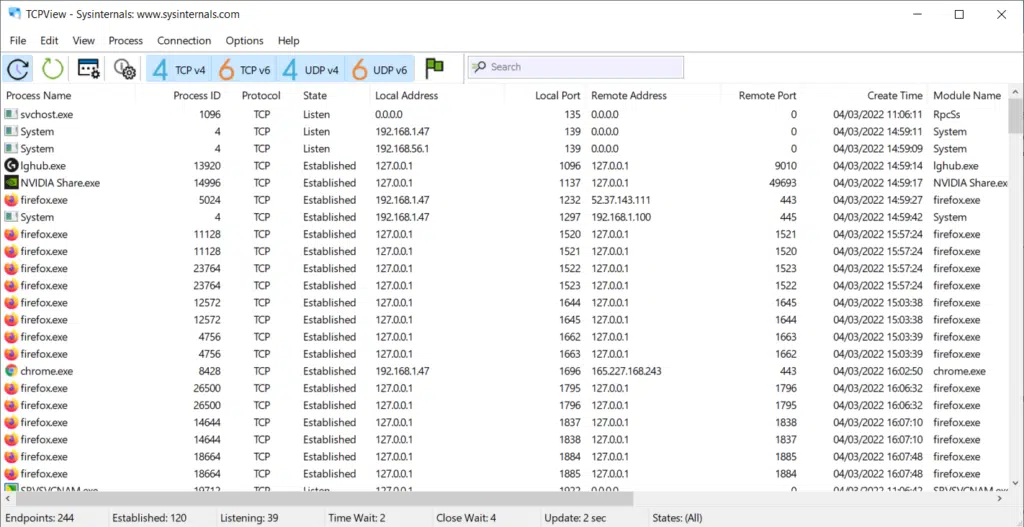Click the chrome.exe process icon

(10, 371)
